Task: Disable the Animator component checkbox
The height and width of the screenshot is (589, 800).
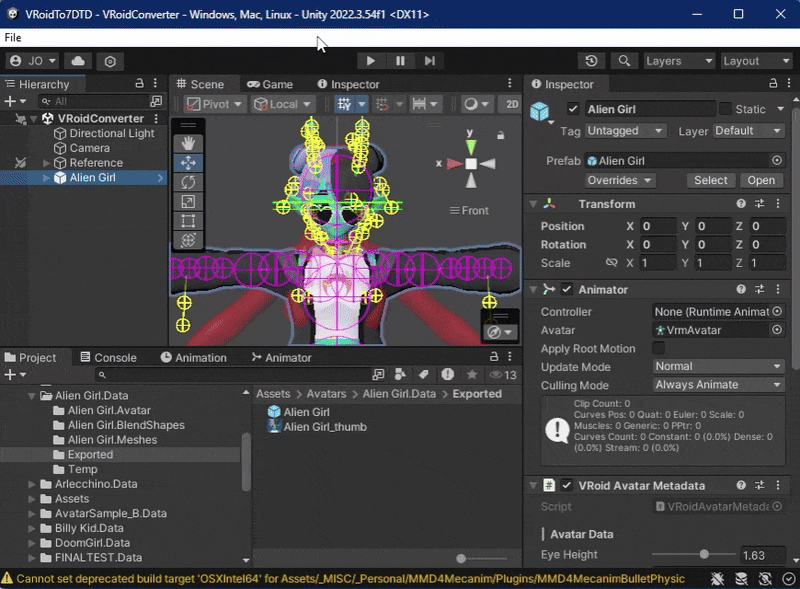Action: (x=566, y=289)
